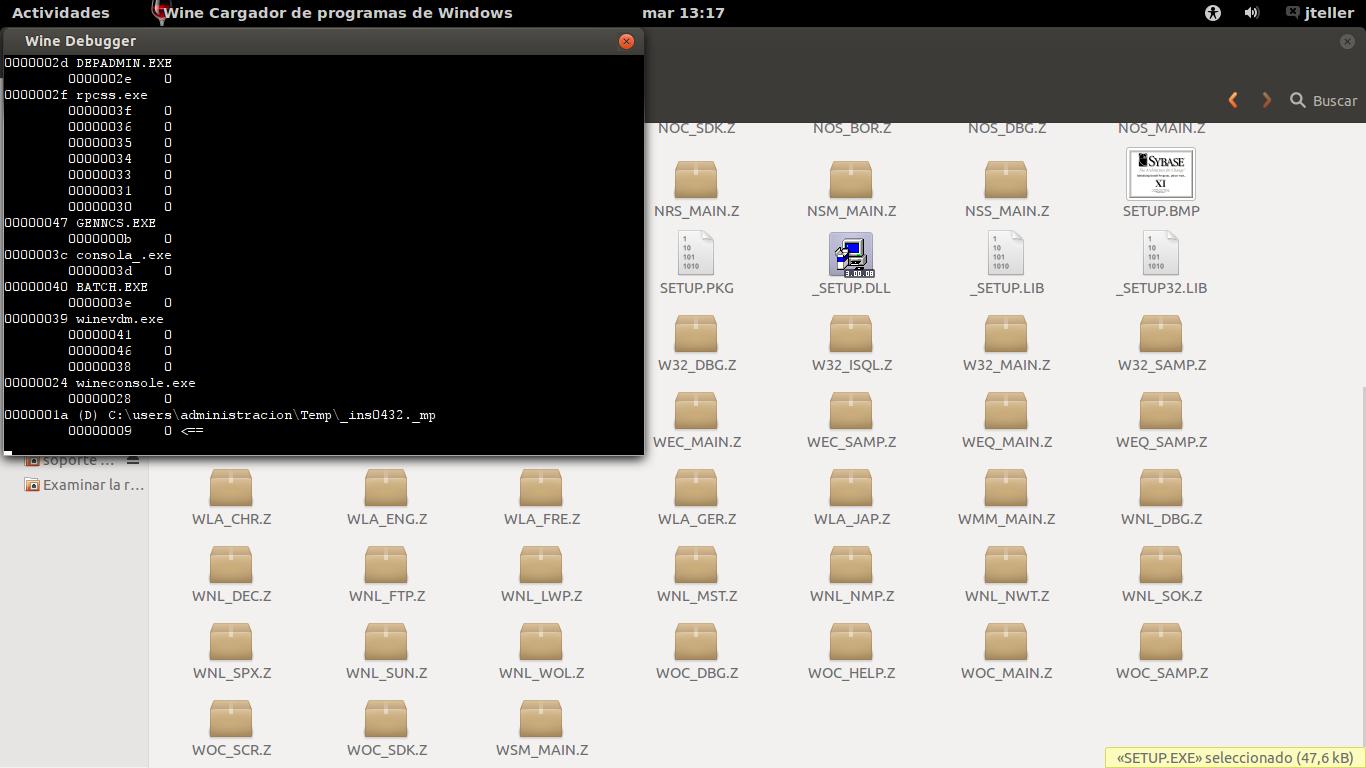This screenshot has width=1366, height=768.
Task: Select the WLA_FRE.Z archive icon
Action: [x=541, y=488]
